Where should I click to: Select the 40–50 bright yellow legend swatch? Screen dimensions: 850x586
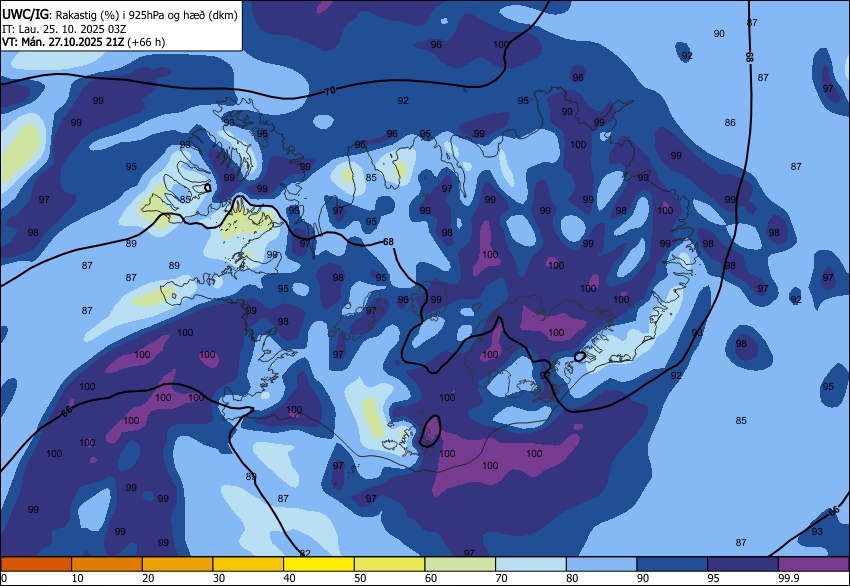(x=319, y=564)
